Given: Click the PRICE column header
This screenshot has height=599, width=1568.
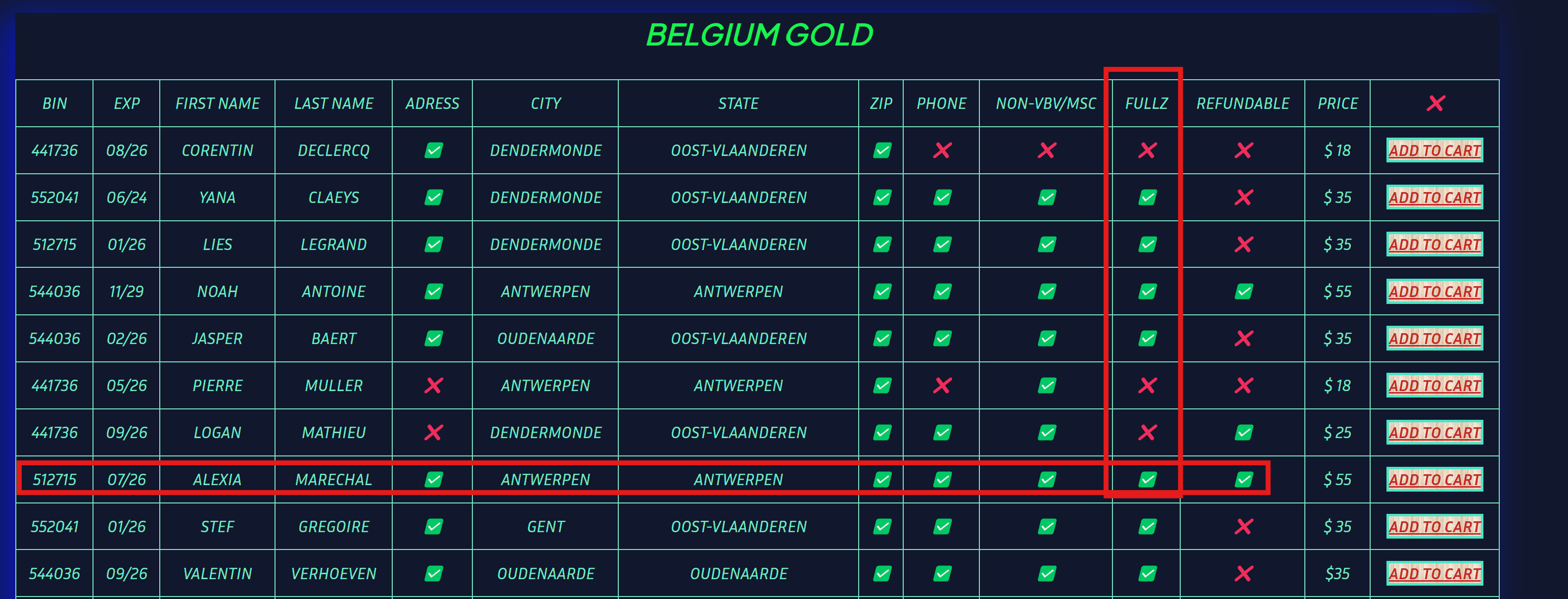Looking at the screenshot, I should [x=1337, y=103].
